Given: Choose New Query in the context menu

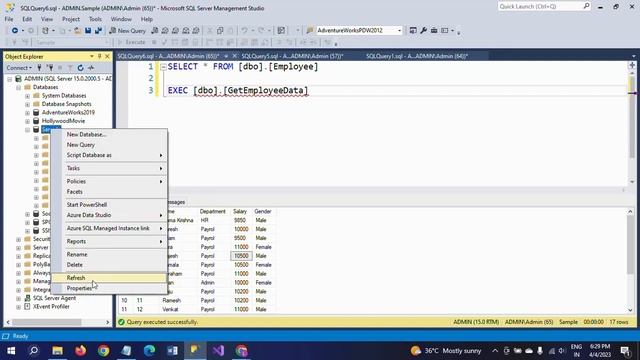Looking at the screenshot, I should [x=109, y=145].
